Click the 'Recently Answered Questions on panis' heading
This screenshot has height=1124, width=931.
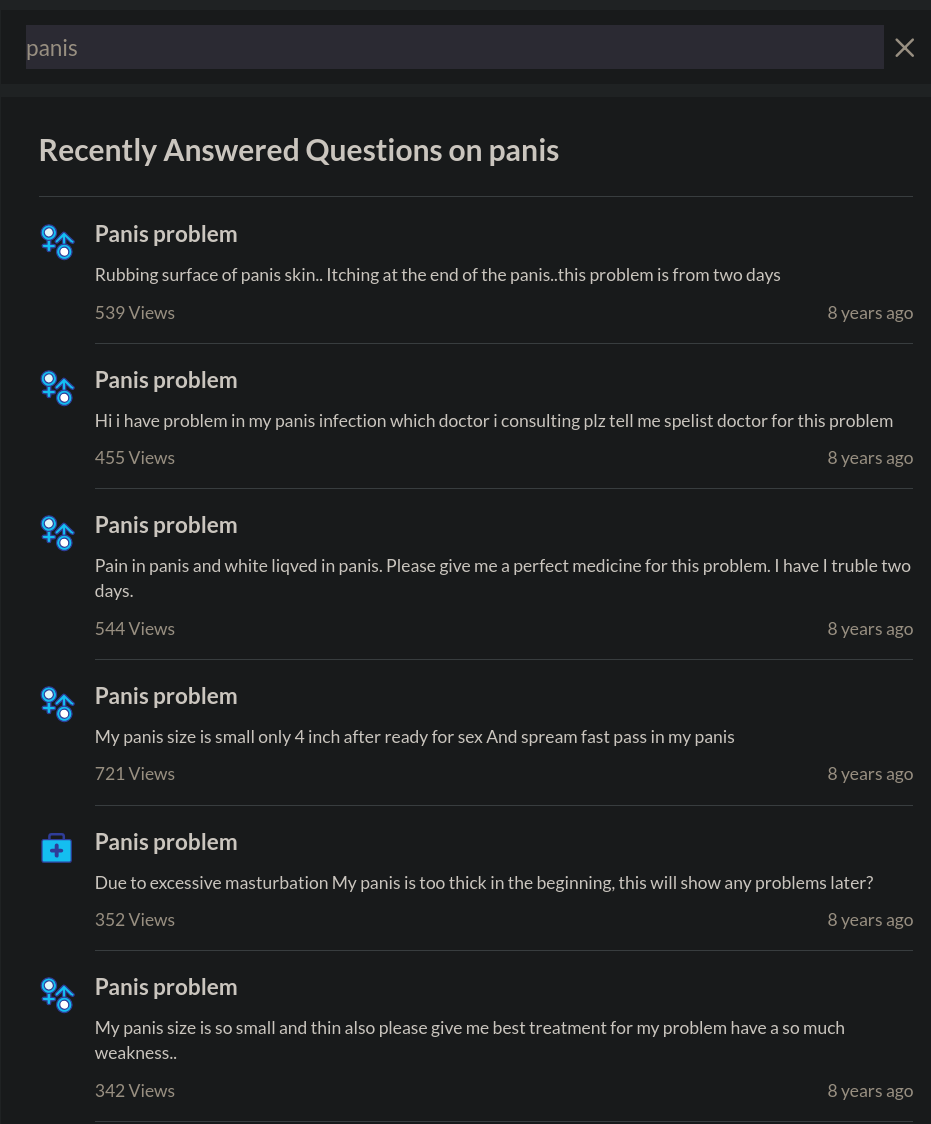point(299,151)
